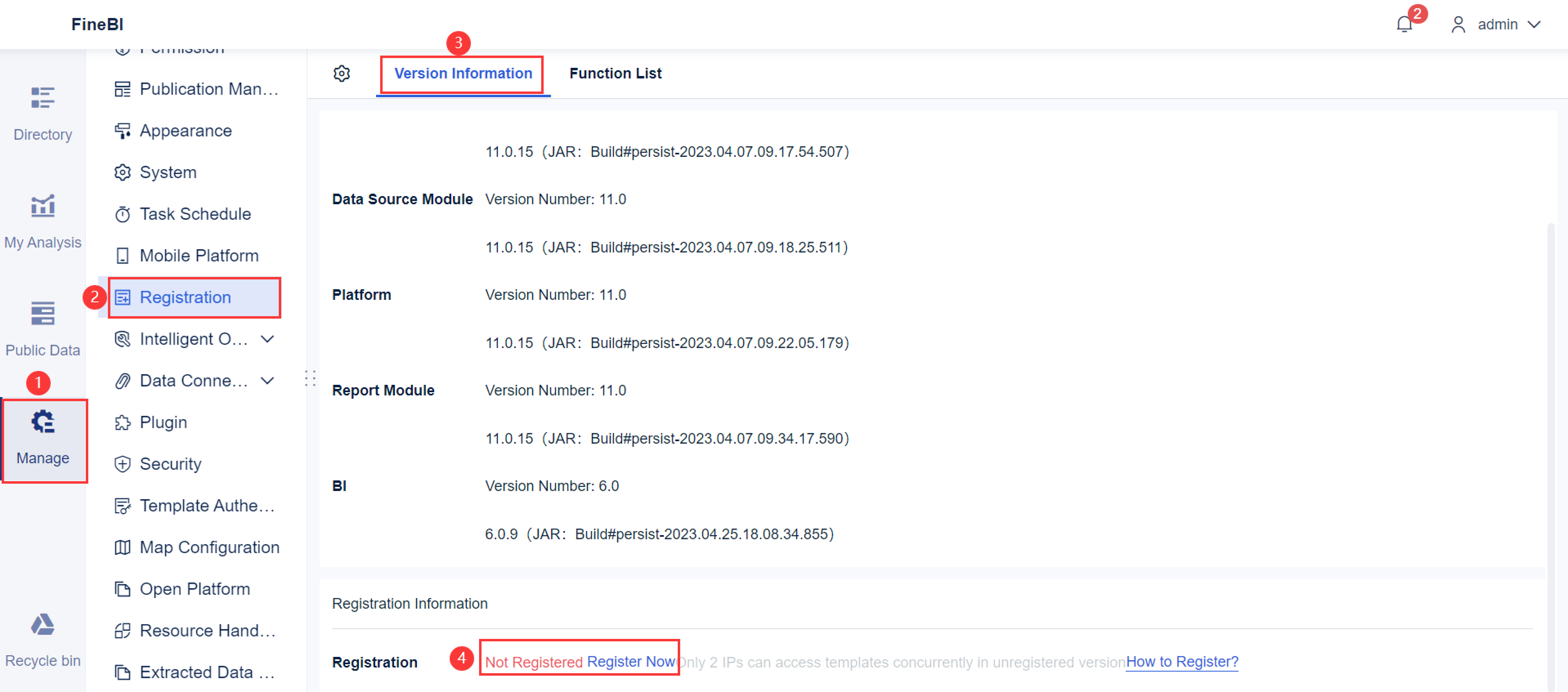Click the Directory sidebar icon
This screenshot has height=692, width=1568.
(x=43, y=98)
